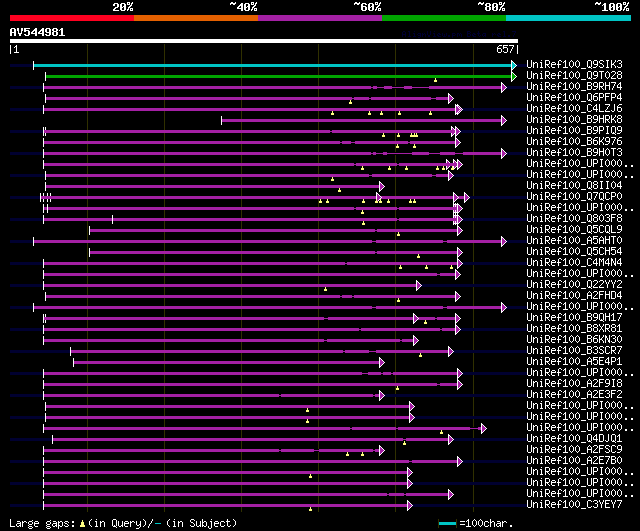Select the UniRef100_A2FHD4 row label
Image resolution: width=640 pixels, height=531 pixels.
click(574, 296)
